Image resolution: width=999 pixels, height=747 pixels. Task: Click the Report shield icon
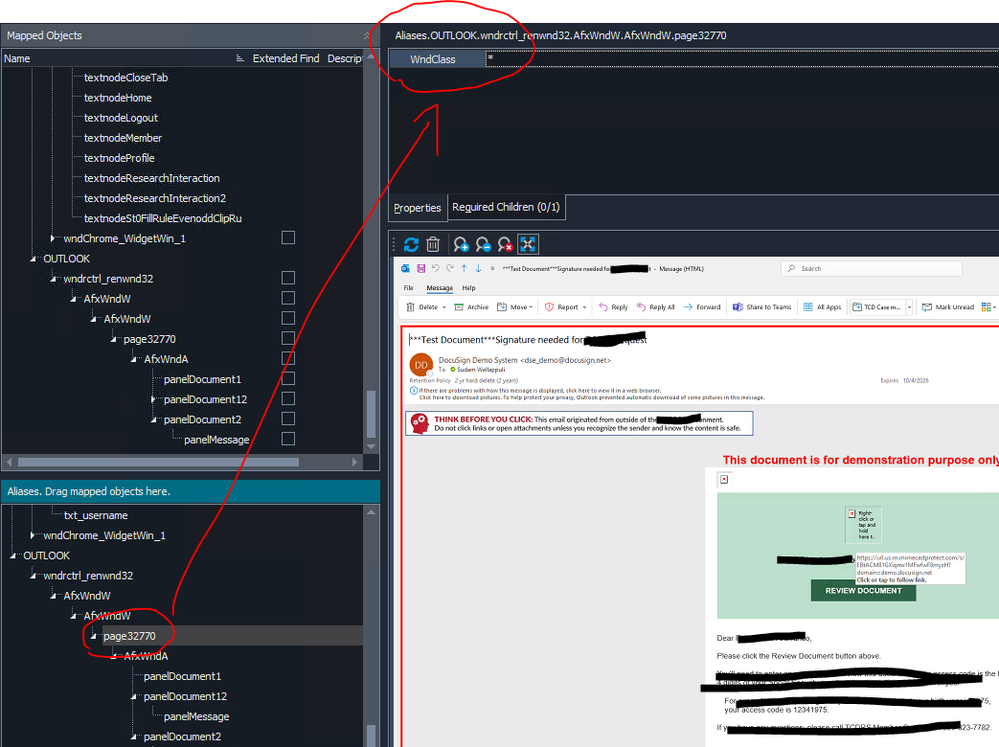coord(549,307)
